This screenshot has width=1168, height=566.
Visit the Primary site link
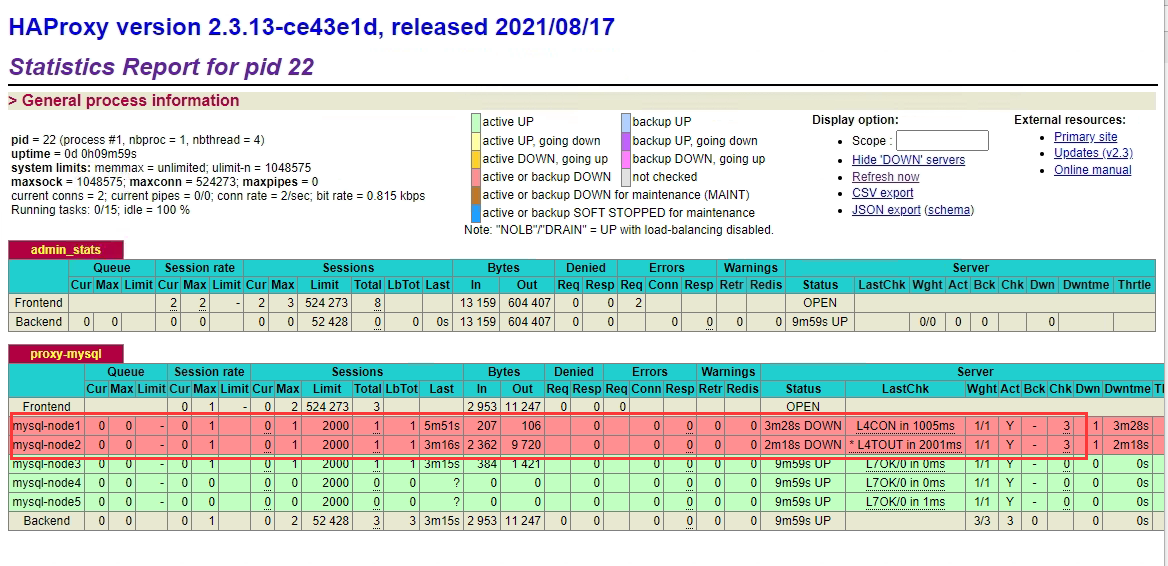(x=1085, y=136)
